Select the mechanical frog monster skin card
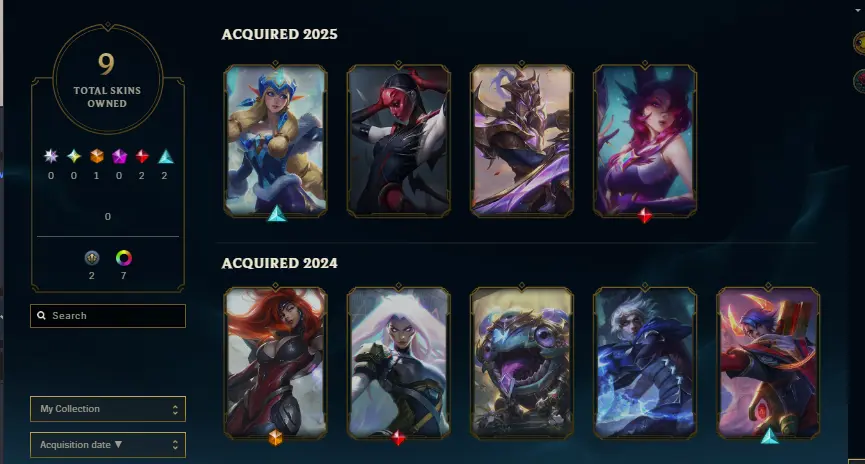865x464 pixels. [522, 362]
